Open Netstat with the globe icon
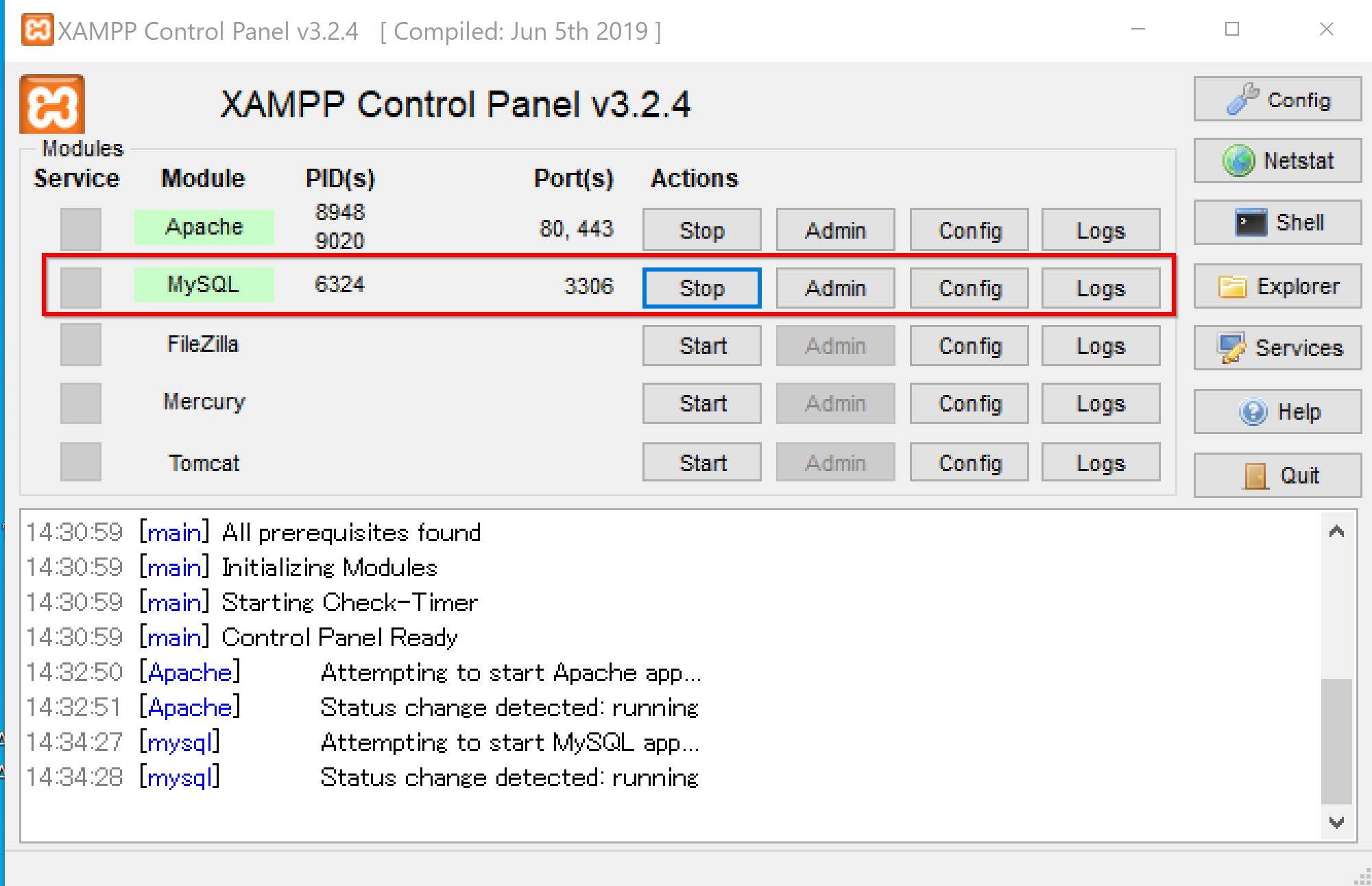Image resolution: width=1372 pixels, height=886 pixels. pyautogui.click(x=1277, y=161)
